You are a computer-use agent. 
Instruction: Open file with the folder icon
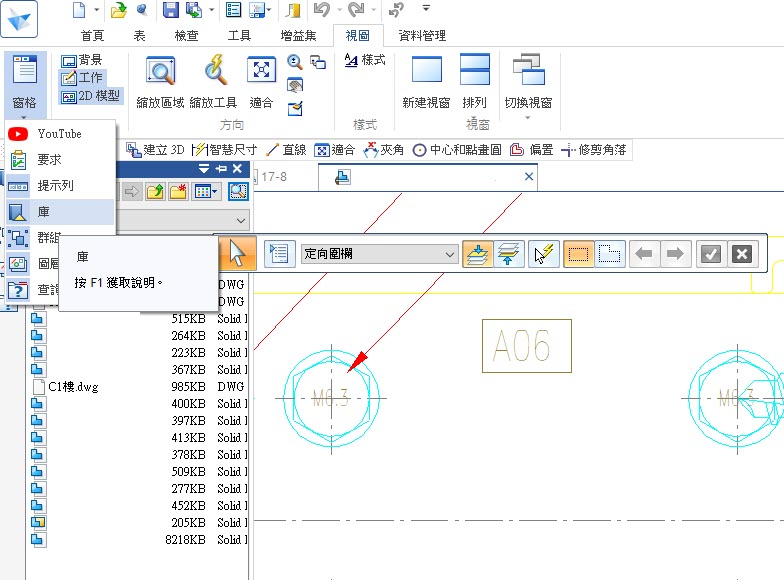118,10
